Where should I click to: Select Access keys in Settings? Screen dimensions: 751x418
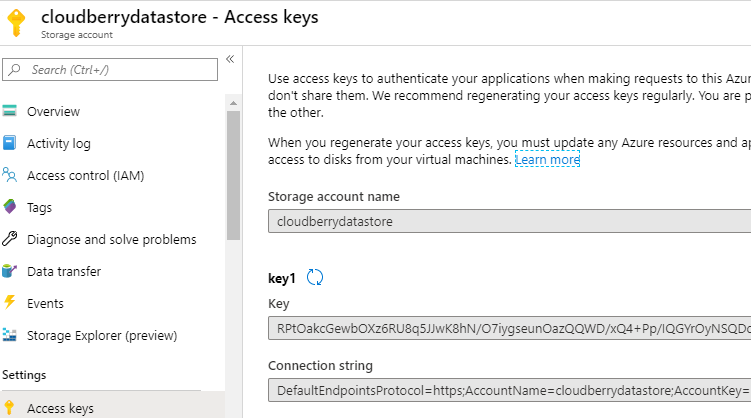[x=112, y=407]
